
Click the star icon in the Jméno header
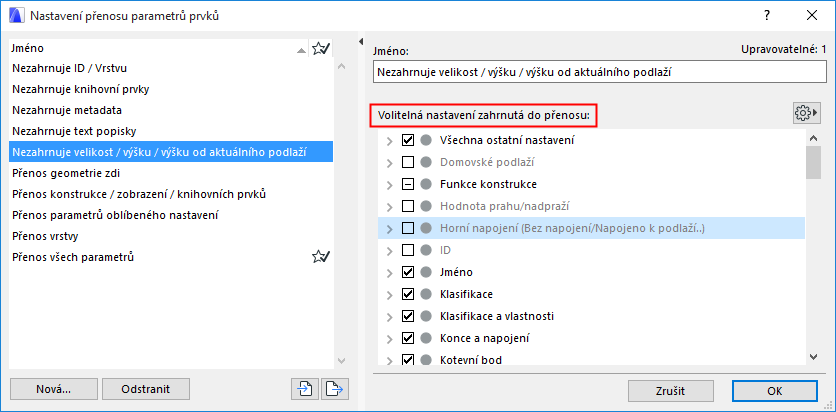click(320, 48)
